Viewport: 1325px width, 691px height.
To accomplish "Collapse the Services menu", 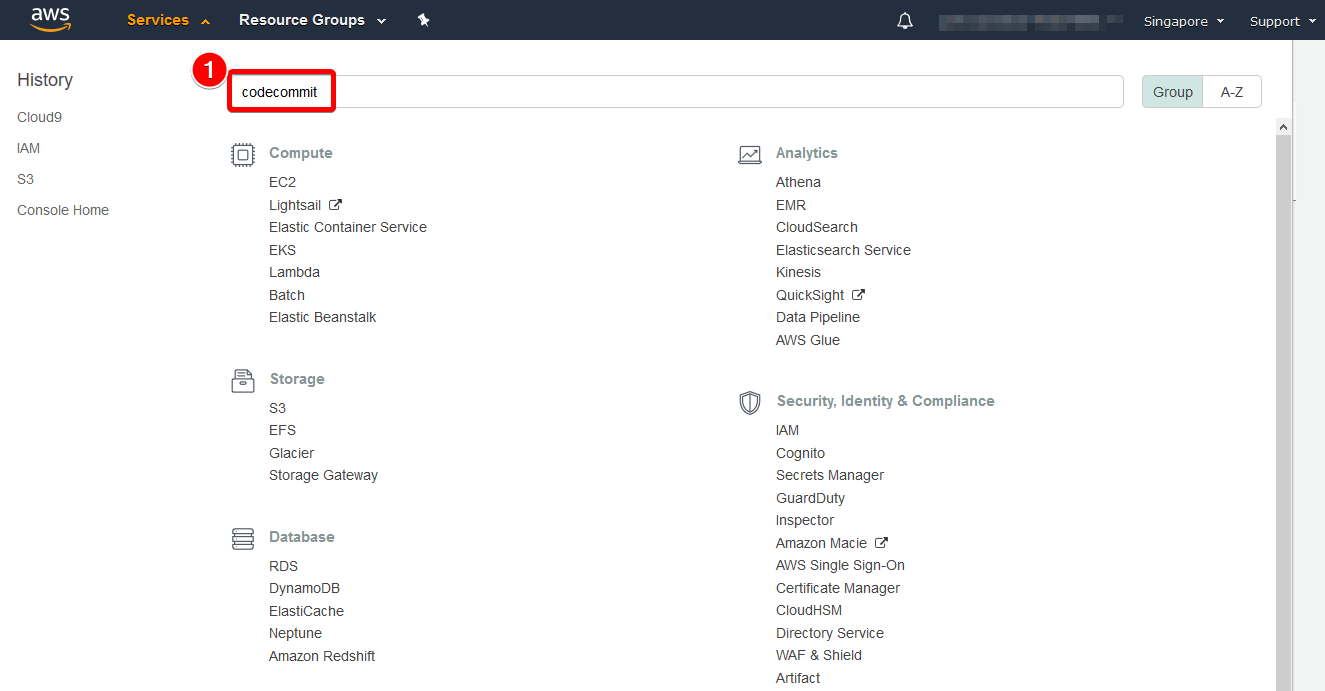I will pyautogui.click(x=168, y=20).
